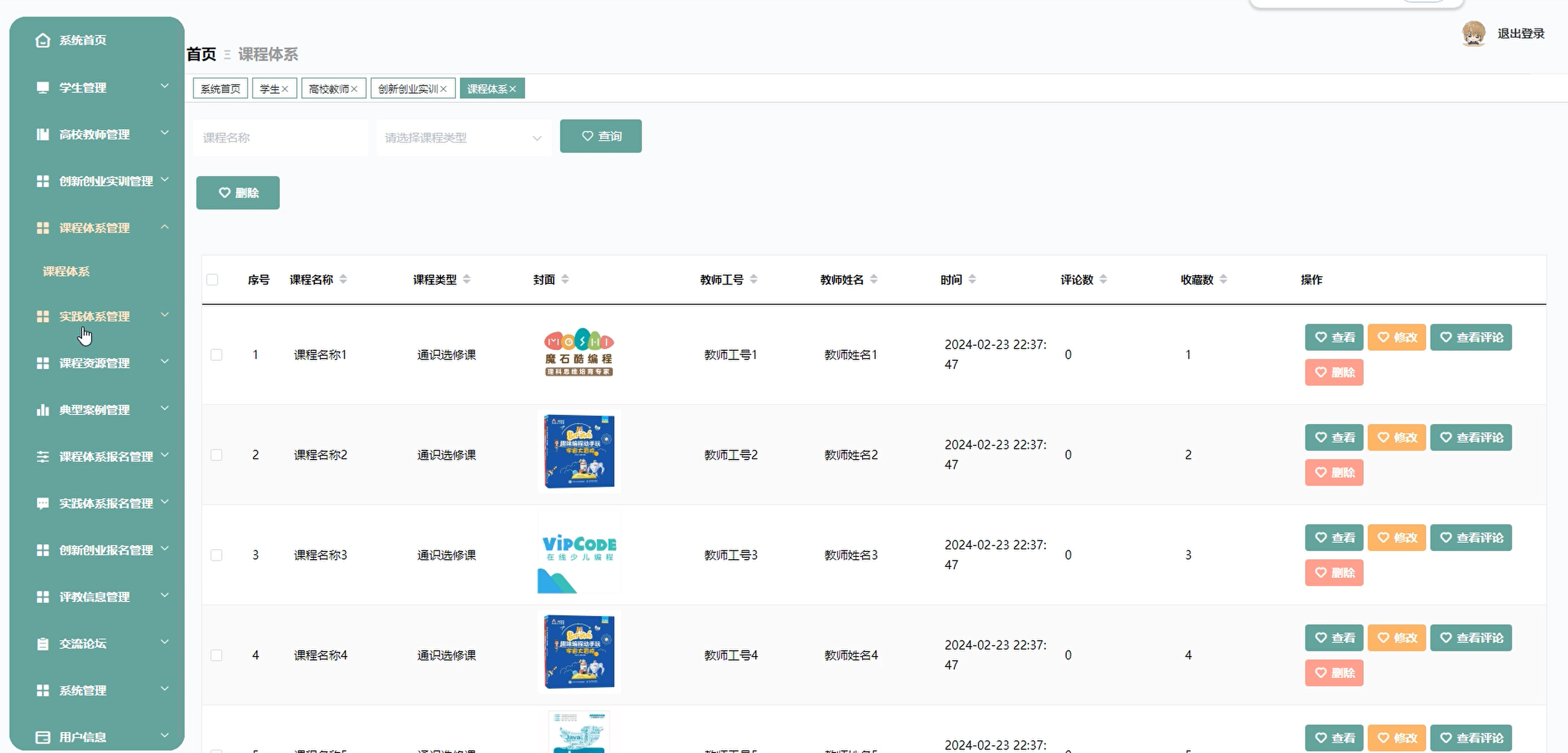Close the 学生 tab with its X
The height and width of the screenshot is (753, 1568).
285,90
